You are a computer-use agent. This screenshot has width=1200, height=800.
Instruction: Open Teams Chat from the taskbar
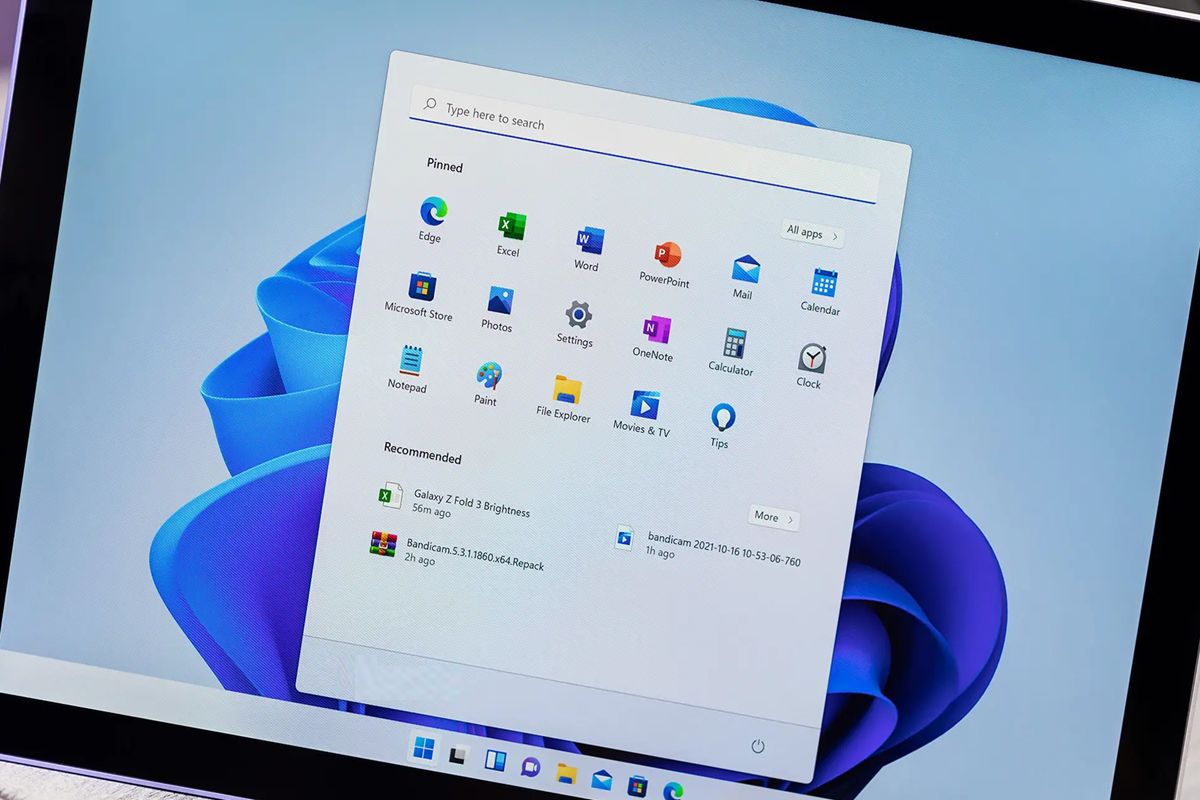[x=530, y=767]
